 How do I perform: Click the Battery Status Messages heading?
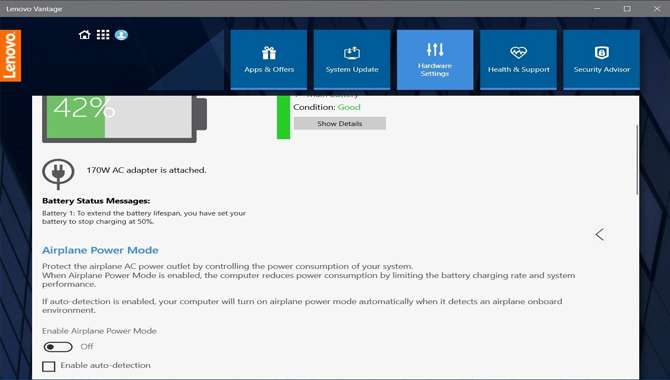tap(96, 201)
